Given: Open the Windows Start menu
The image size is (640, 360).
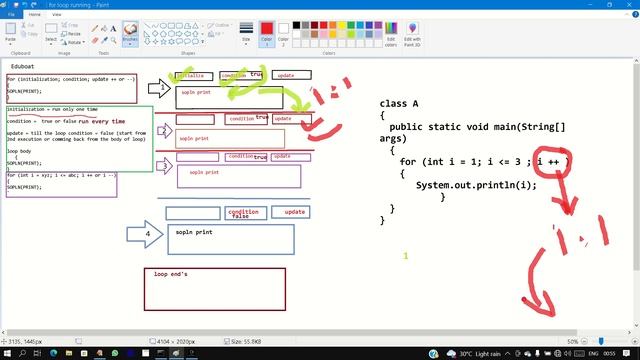Looking at the screenshot, I should point(7,353).
